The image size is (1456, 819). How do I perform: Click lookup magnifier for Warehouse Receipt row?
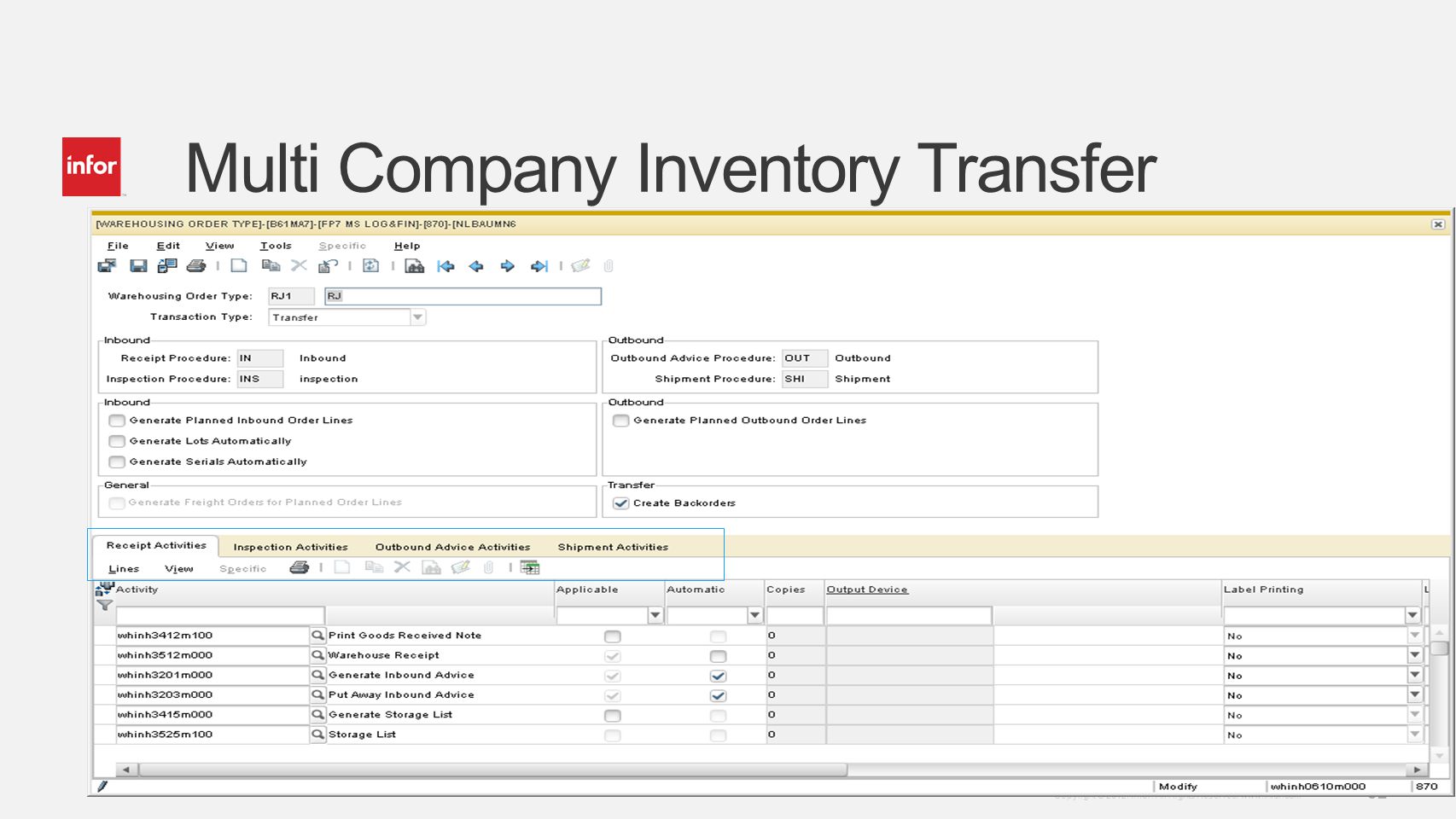click(x=317, y=655)
